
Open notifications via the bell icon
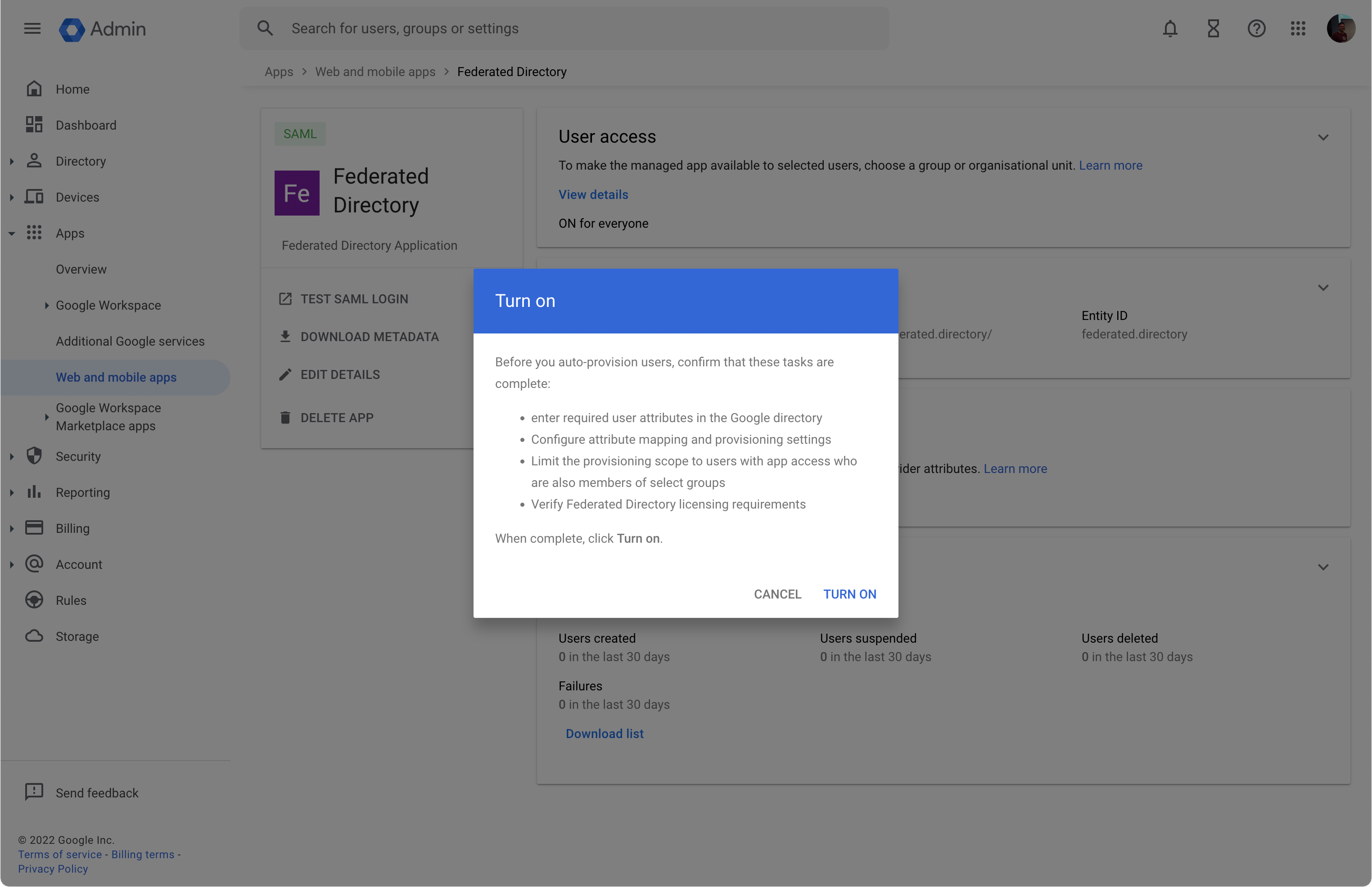1170,27
